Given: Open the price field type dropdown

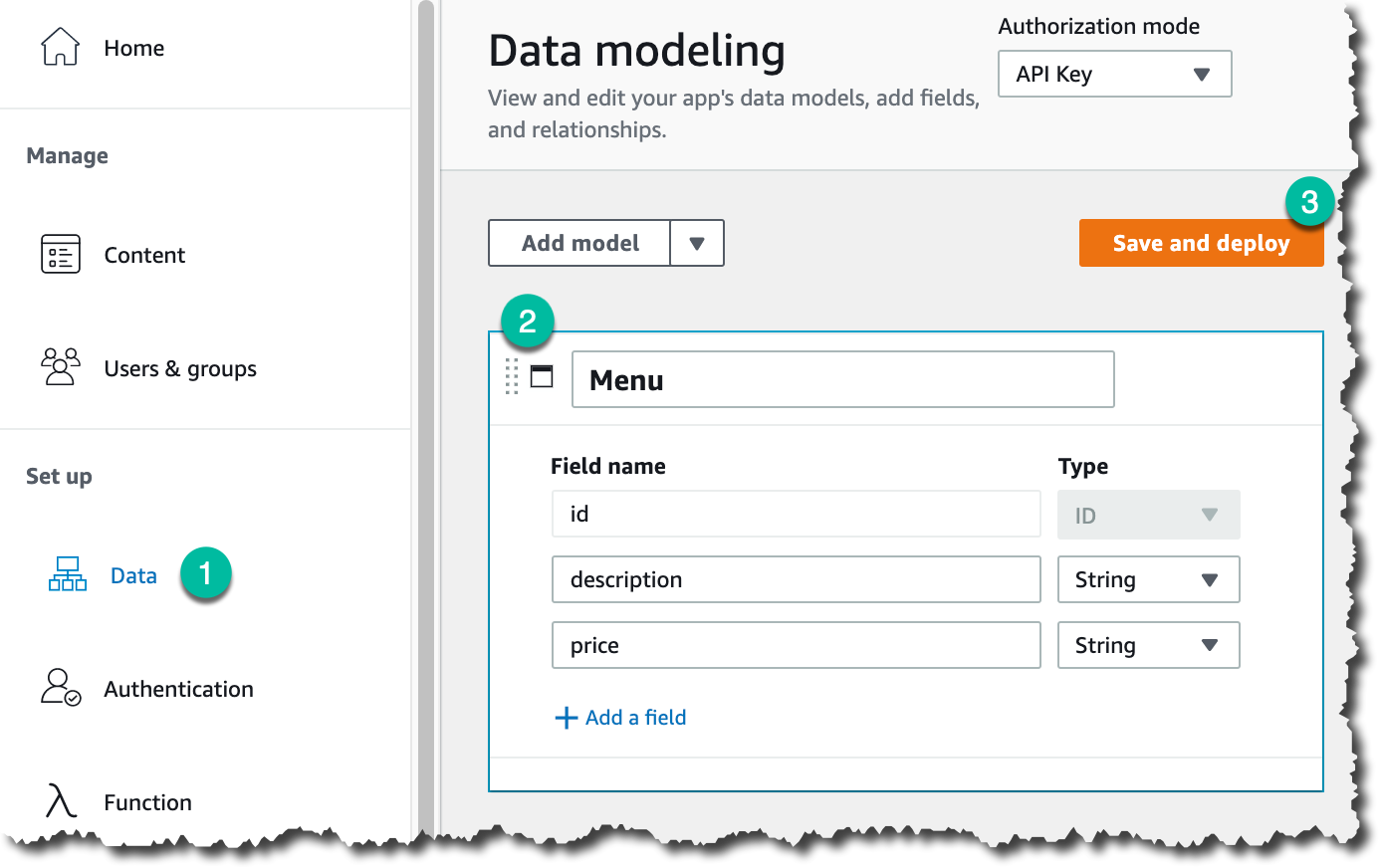Looking at the screenshot, I should (1148, 645).
